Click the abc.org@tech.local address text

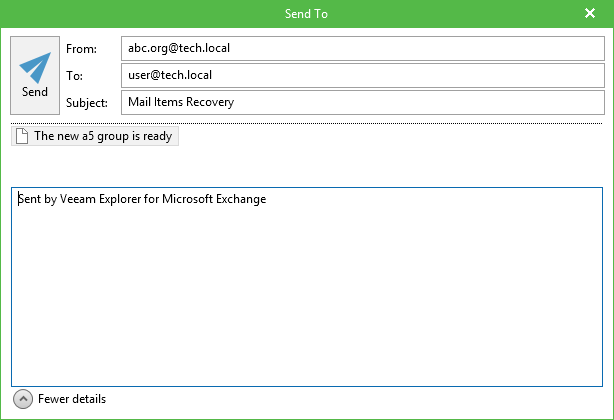179,48
